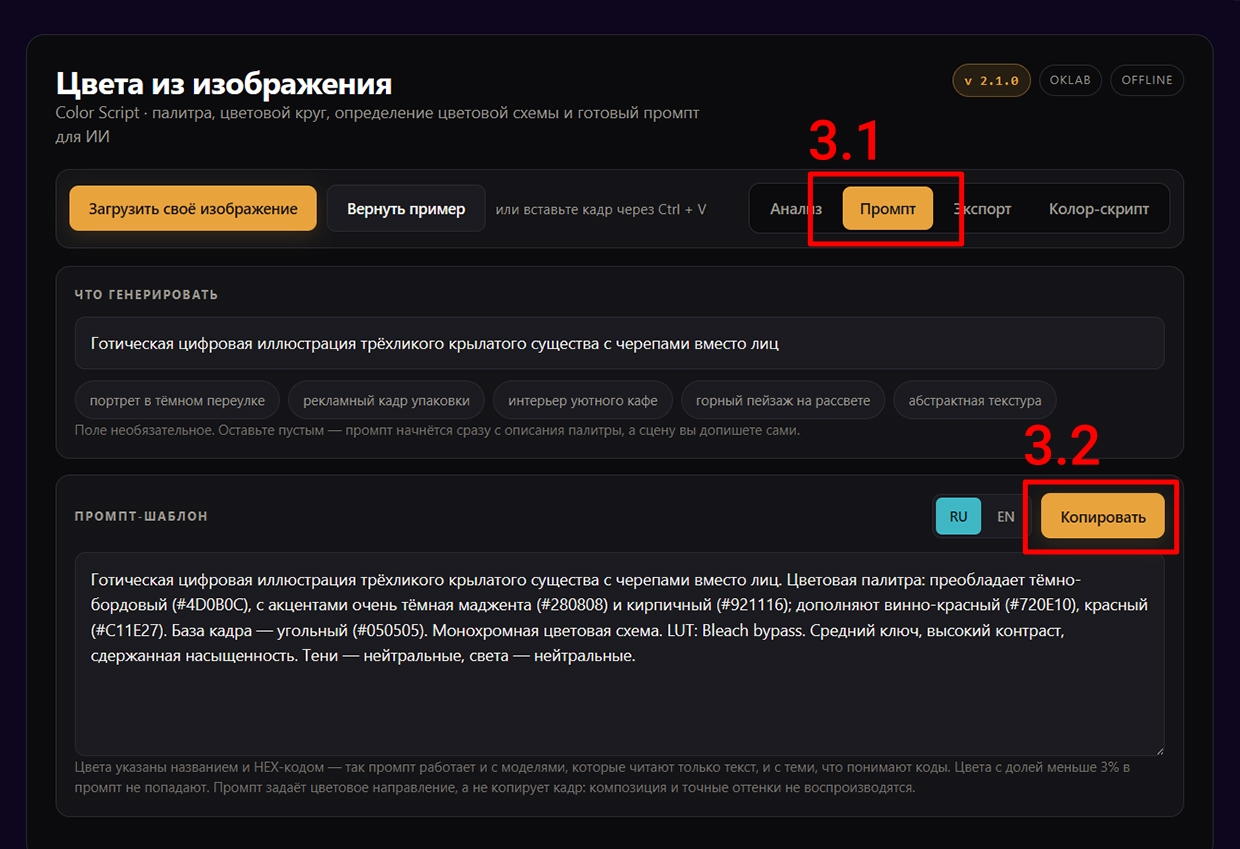The image size is (1240, 849).
Task: Click the OFFLINE badge
Action: [1147, 80]
